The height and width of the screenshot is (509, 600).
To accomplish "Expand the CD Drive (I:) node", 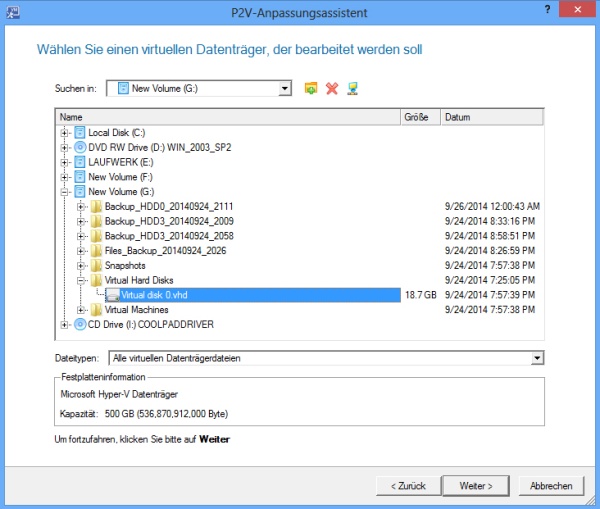I will click(64, 325).
